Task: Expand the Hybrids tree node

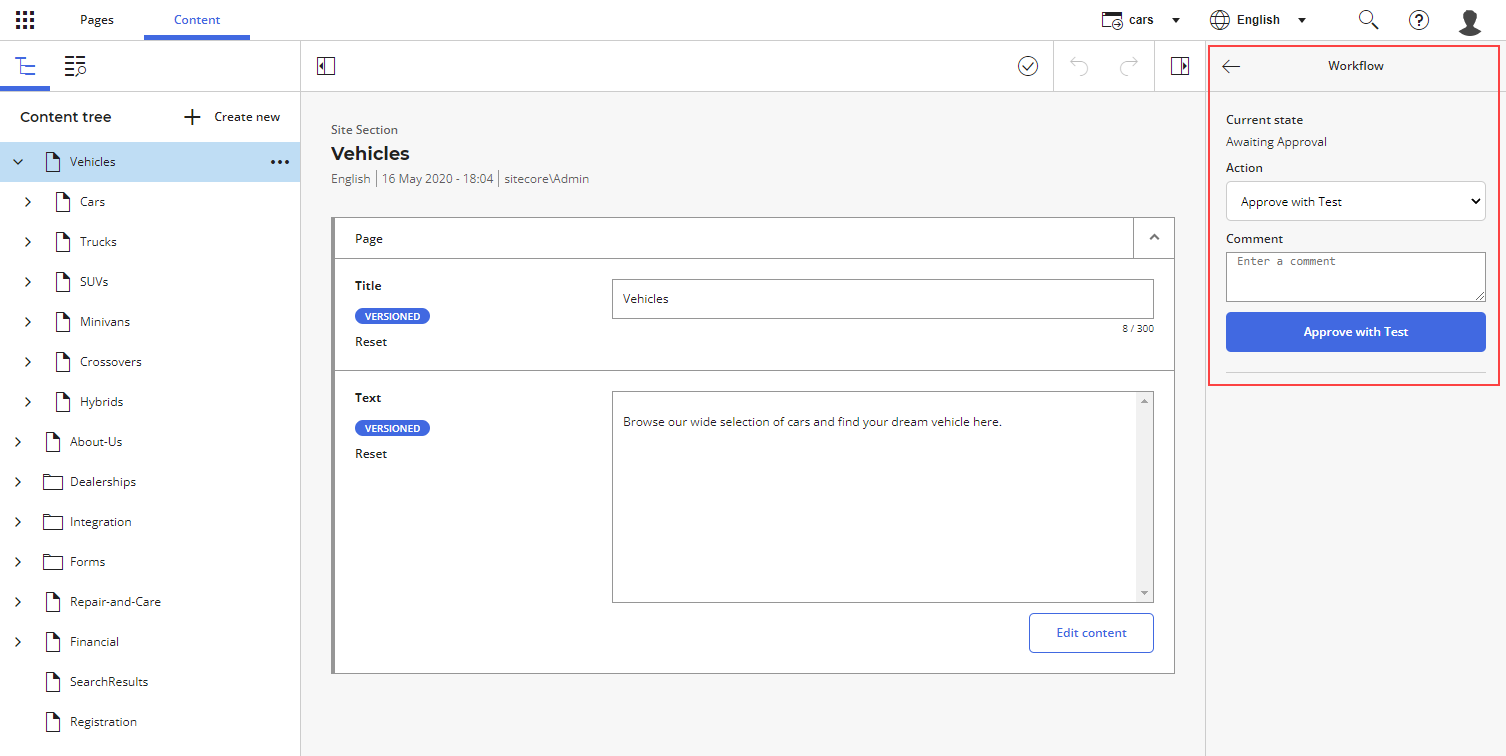Action: (28, 402)
